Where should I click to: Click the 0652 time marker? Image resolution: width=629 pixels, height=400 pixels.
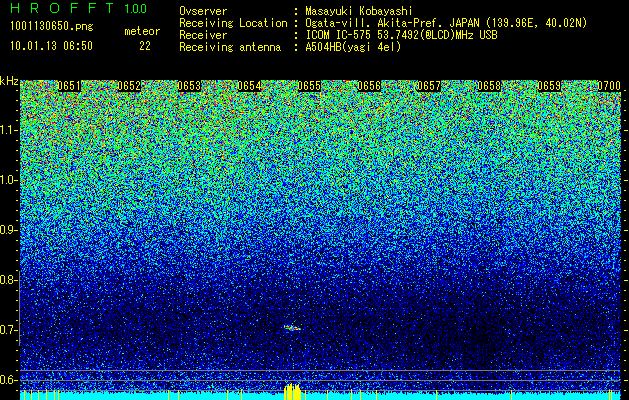click(129, 86)
